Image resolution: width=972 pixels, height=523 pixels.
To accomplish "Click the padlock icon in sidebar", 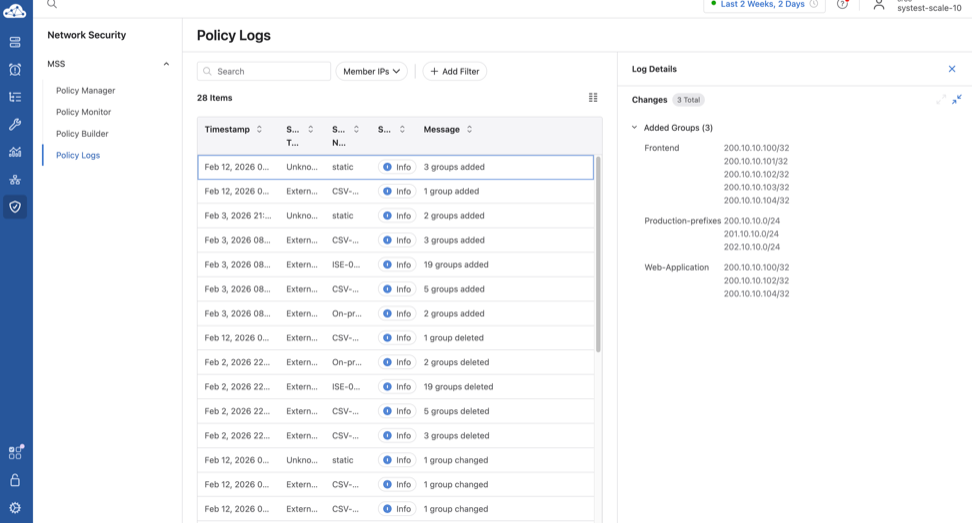I will point(15,480).
